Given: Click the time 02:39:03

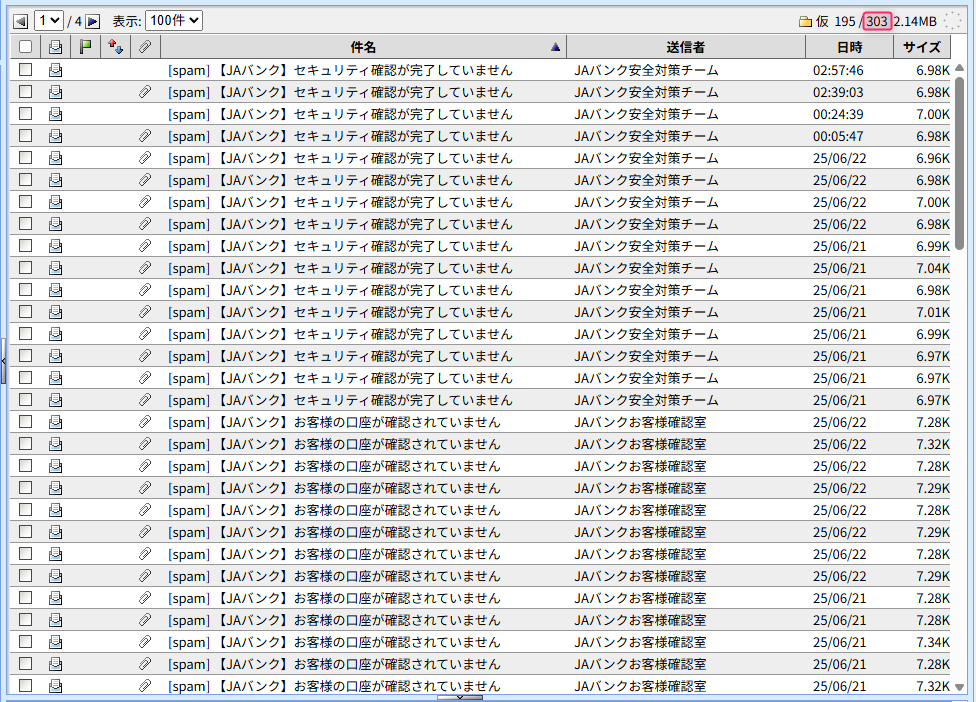Looking at the screenshot, I should tap(838, 93).
